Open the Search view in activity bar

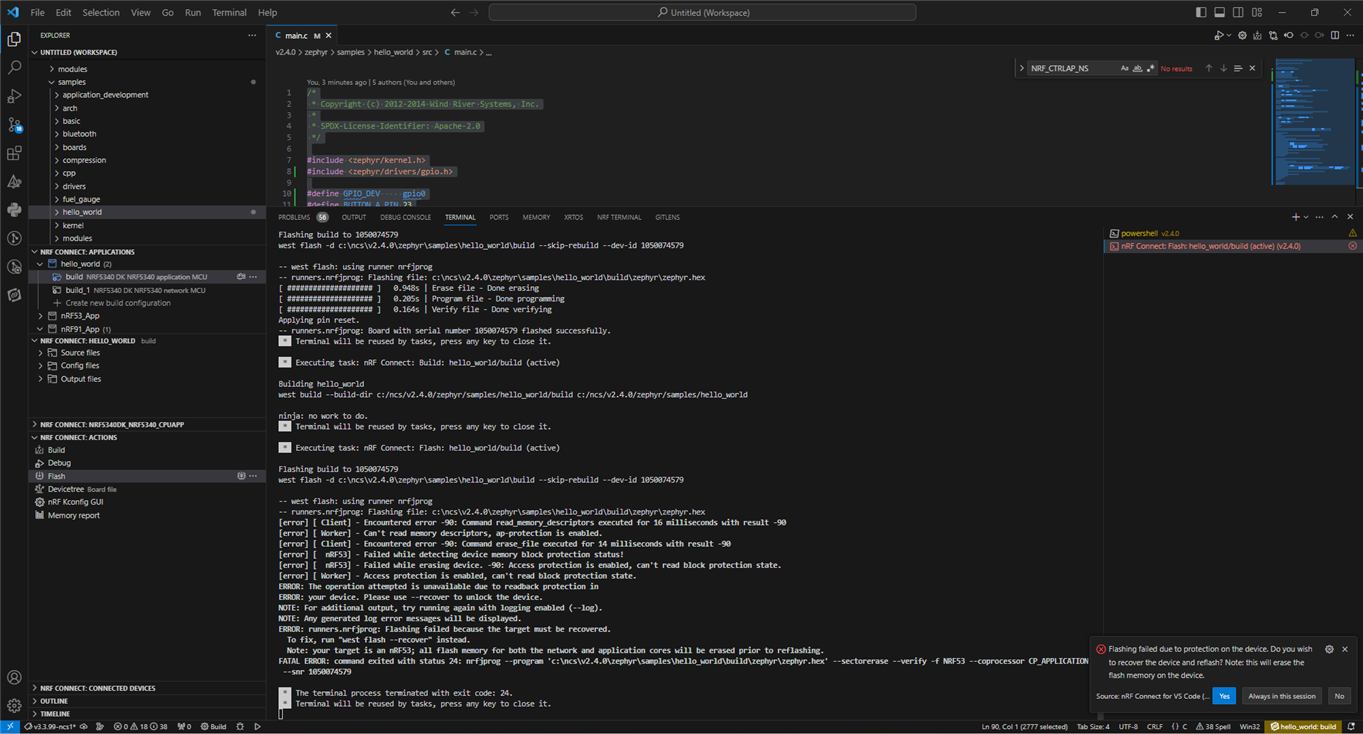(14, 68)
